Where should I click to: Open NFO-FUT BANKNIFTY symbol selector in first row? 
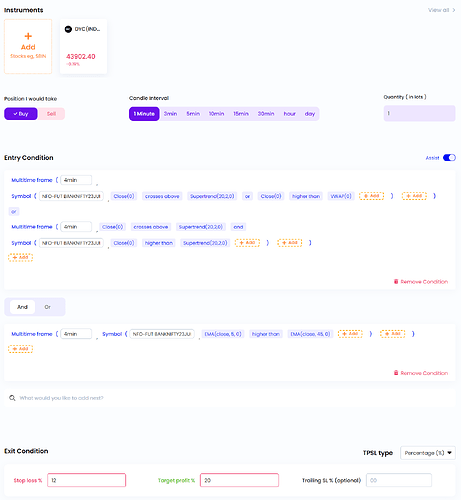[71, 196]
